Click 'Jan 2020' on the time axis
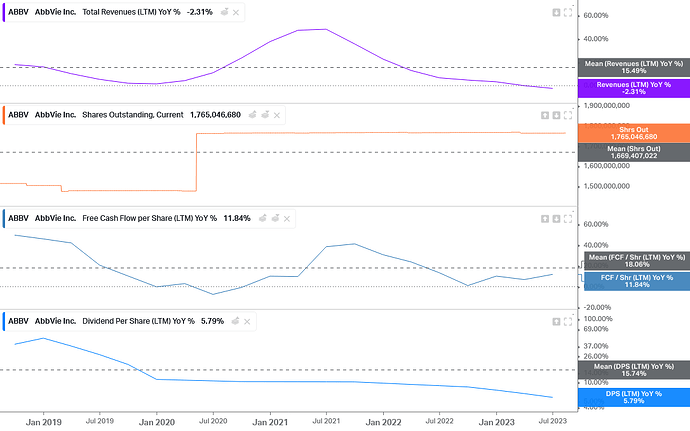690x431 pixels. pyautogui.click(x=157, y=422)
